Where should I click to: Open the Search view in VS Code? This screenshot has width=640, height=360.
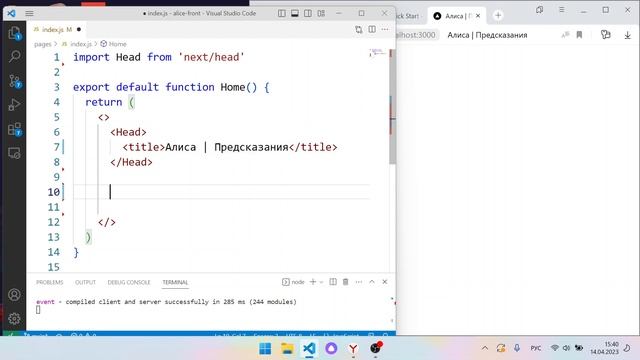coord(15,56)
